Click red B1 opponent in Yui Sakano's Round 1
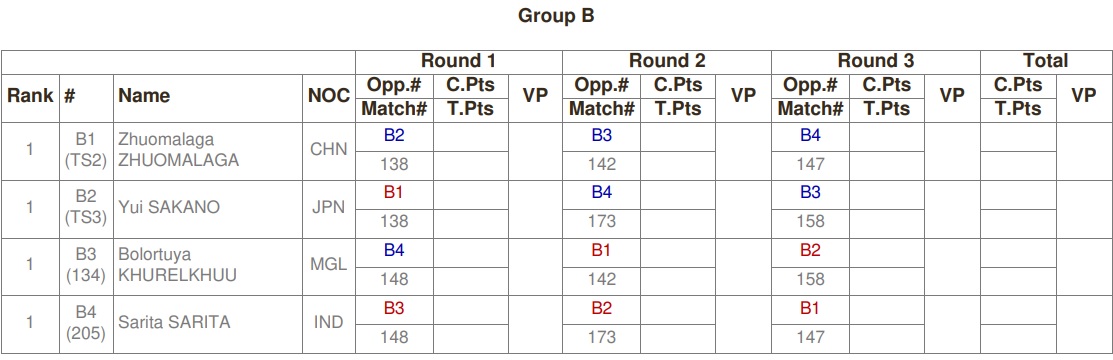The image size is (1113, 360). tap(394, 193)
